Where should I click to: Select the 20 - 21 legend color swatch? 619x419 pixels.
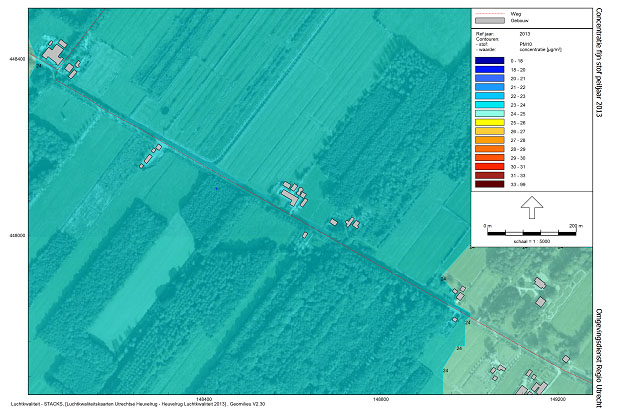490,78
